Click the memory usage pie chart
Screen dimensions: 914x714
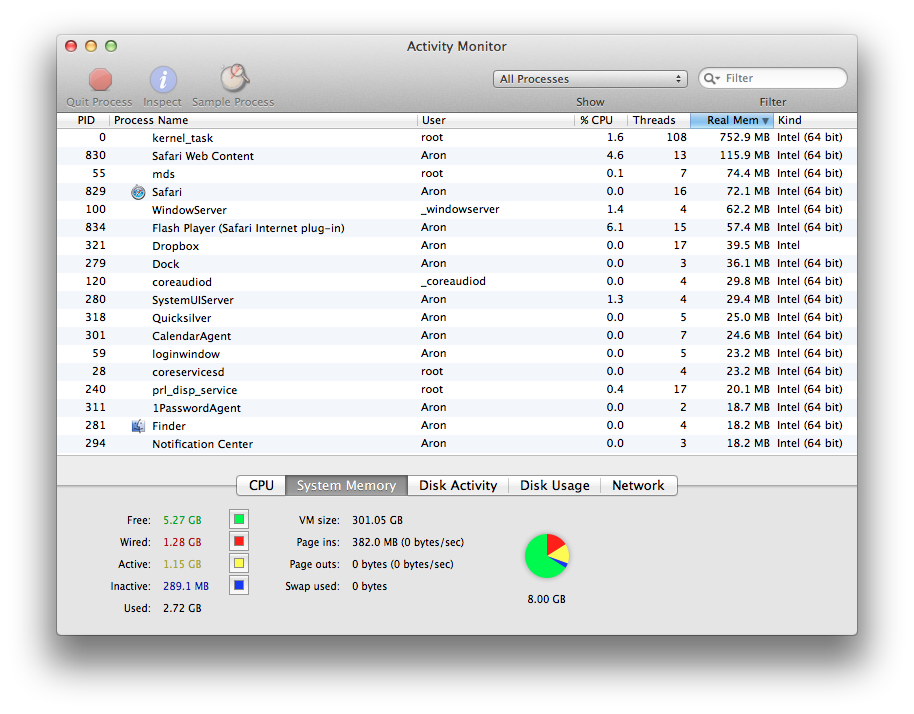click(547, 556)
